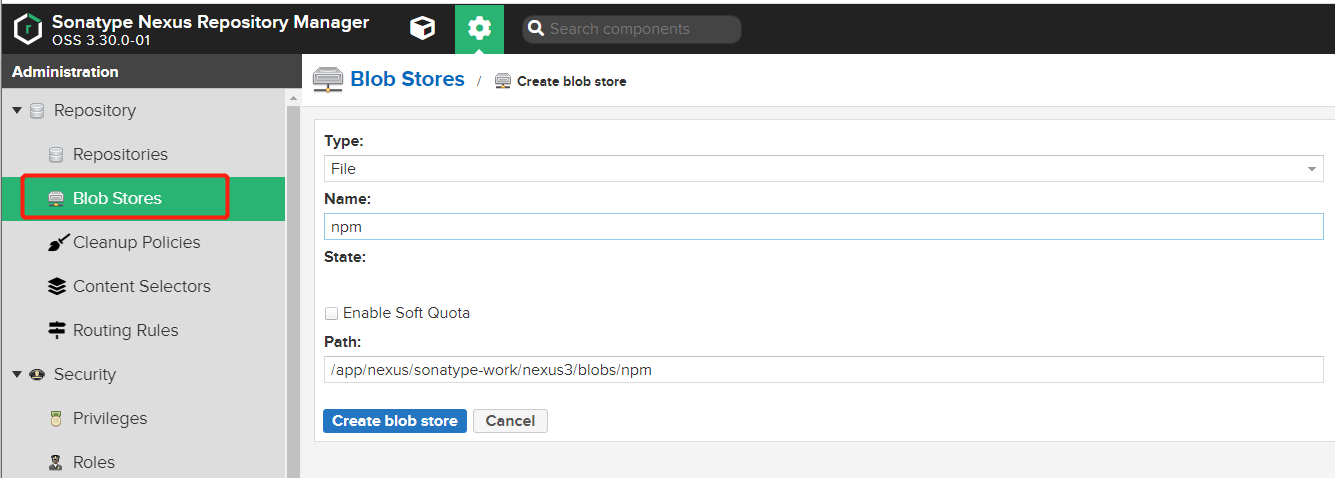The height and width of the screenshot is (478, 1335).
Task: Click the Repository section label
Action: (x=95, y=110)
